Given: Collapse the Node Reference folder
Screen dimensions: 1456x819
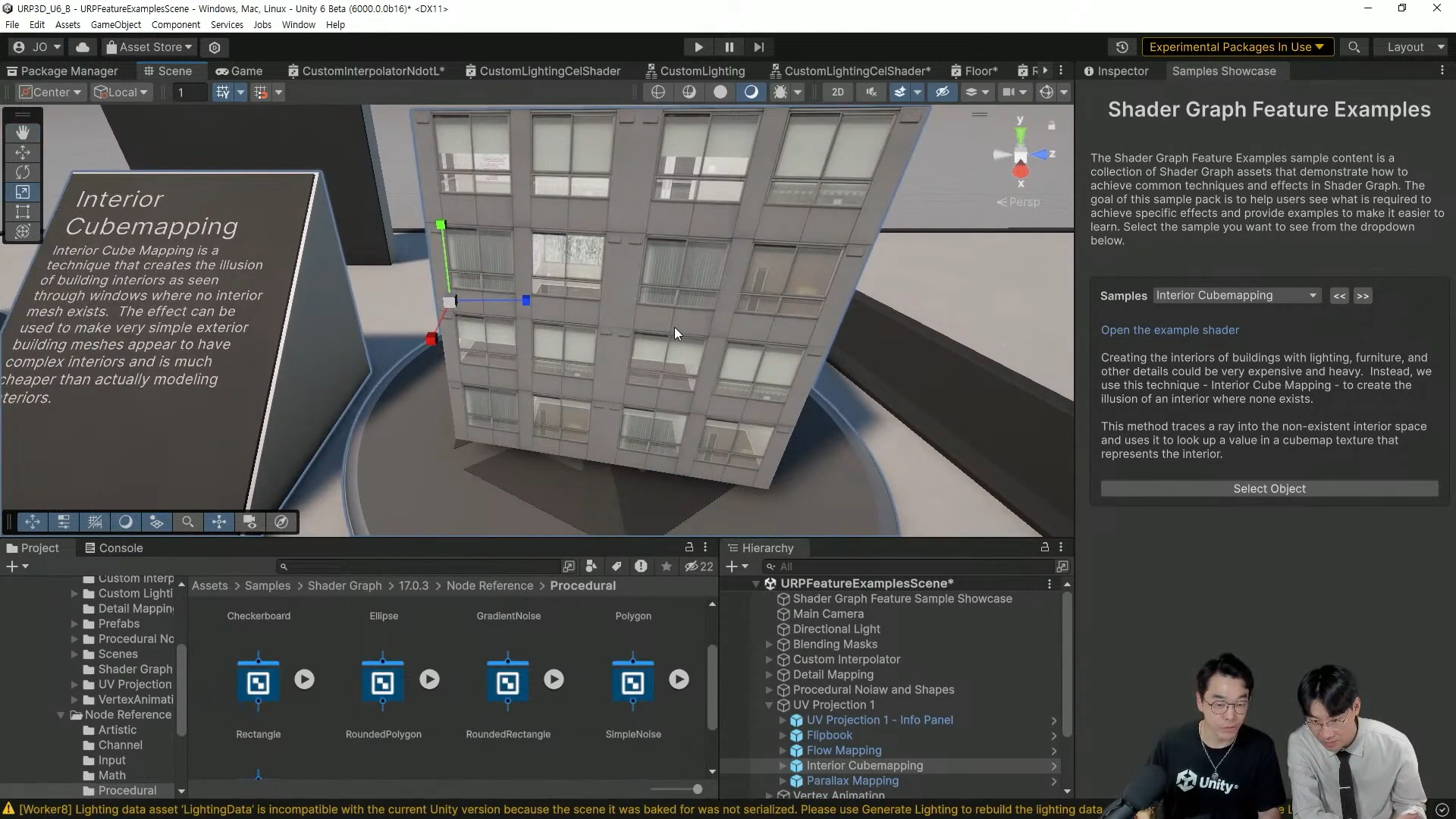Looking at the screenshot, I should coord(61,715).
